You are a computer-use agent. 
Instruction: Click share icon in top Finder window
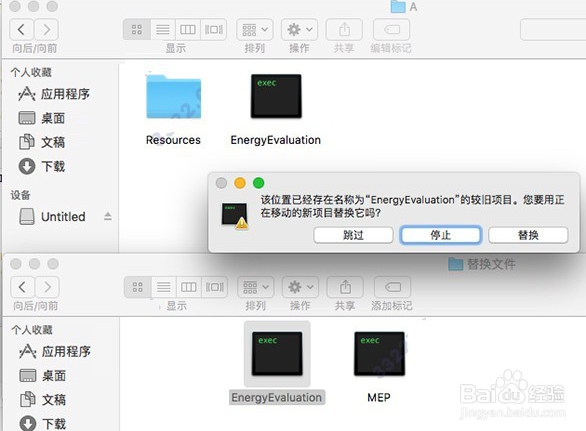[x=344, y=30]
